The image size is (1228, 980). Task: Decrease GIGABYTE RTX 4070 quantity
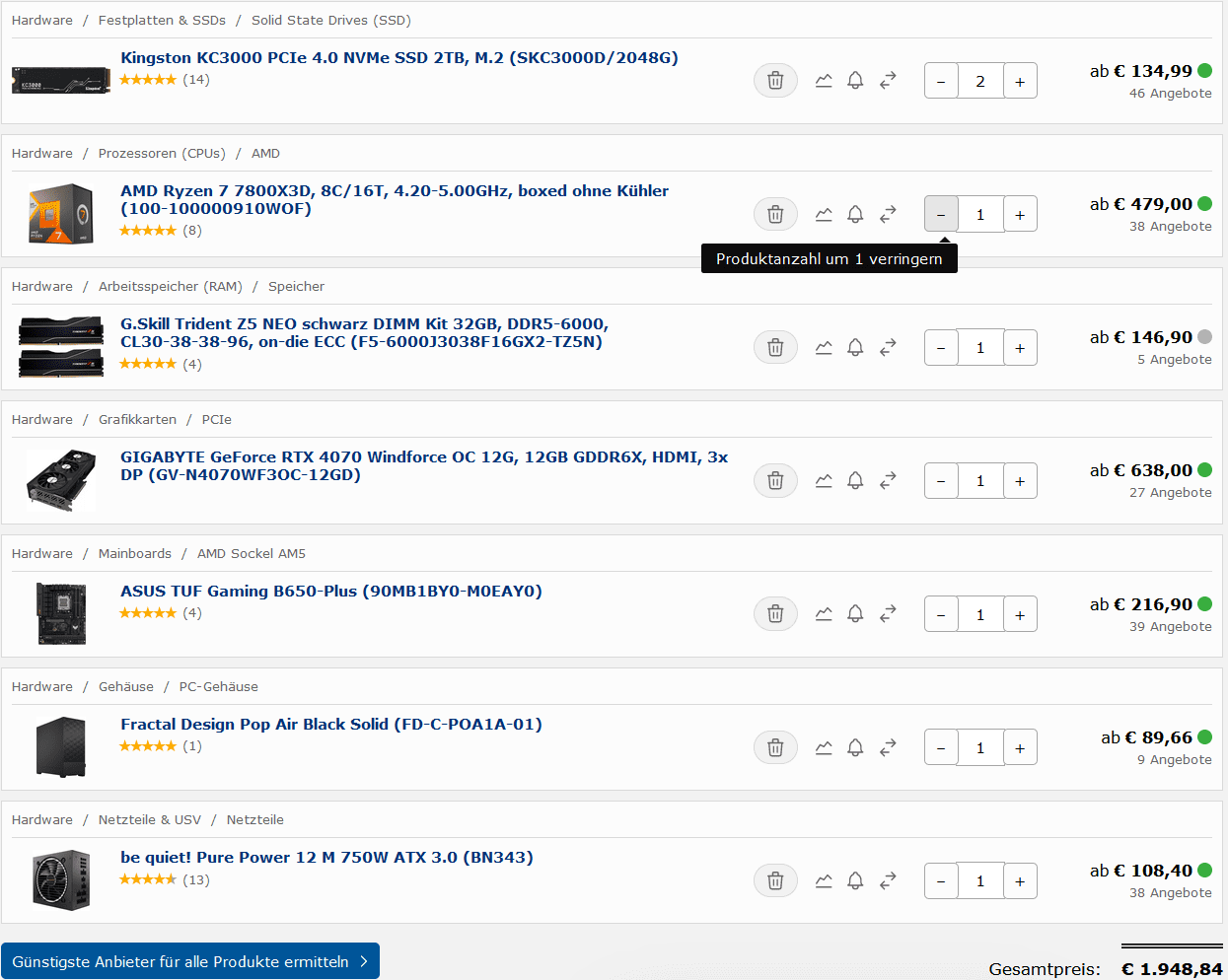pyautogui.click(x=941, y=480)
